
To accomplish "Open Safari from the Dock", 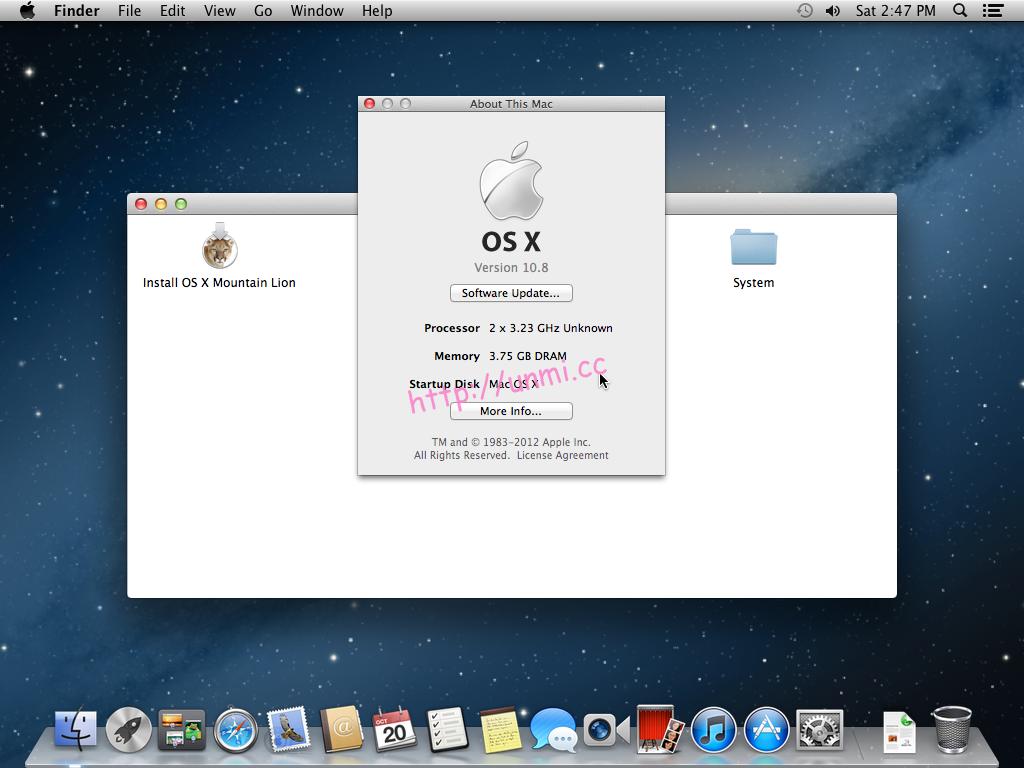I will [235, 730].
